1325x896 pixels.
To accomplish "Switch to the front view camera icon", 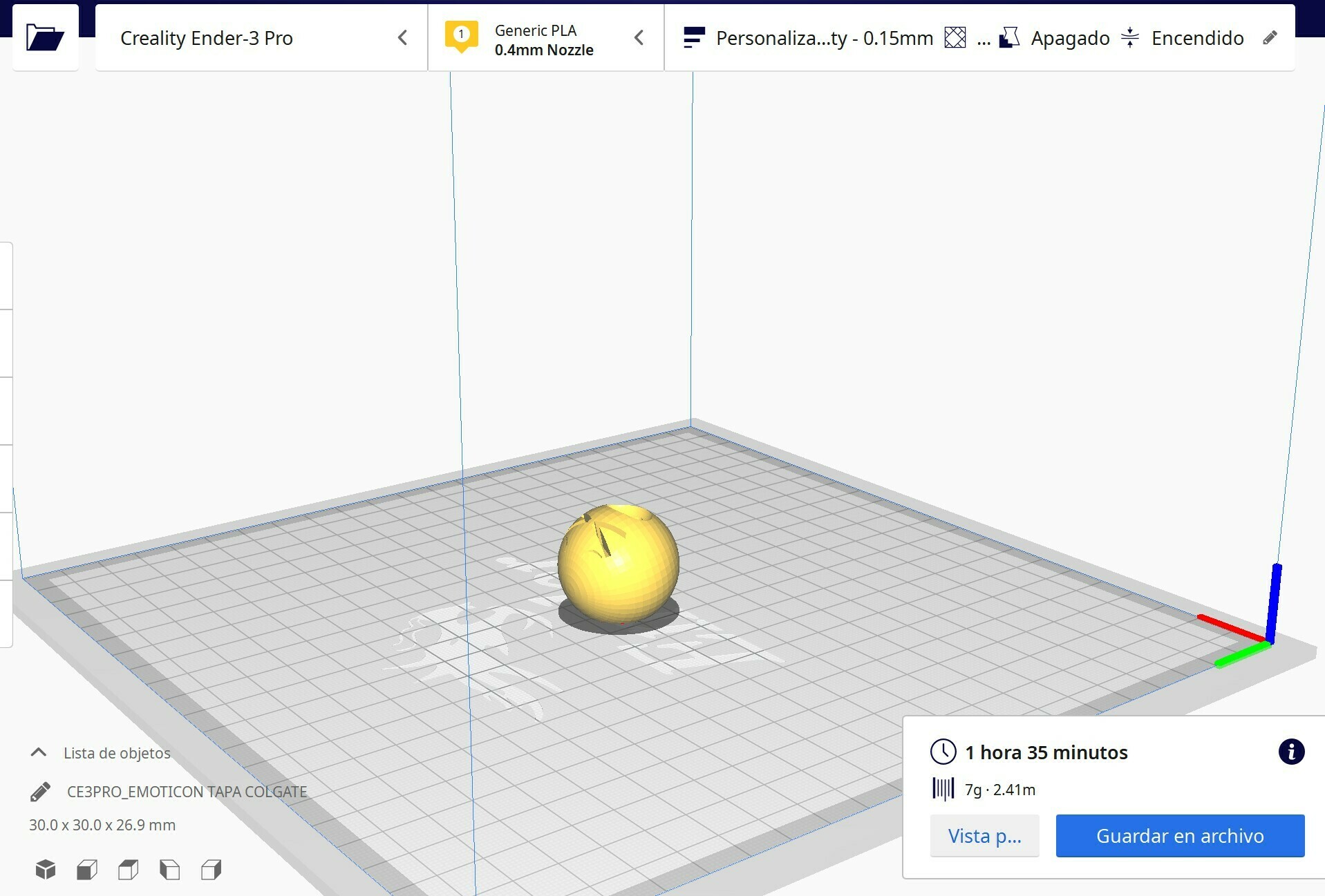I will [86, 869].
